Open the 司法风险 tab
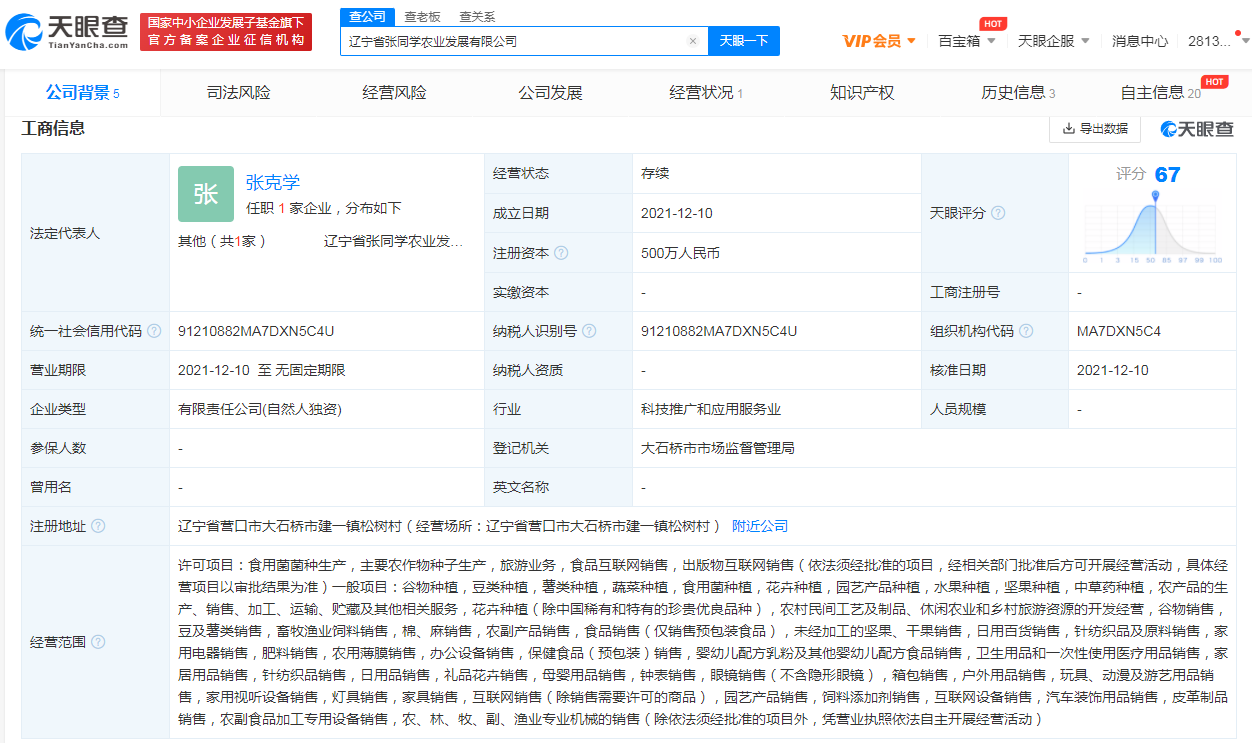Screen dimensions: 1252x743 tap(239, 93)
